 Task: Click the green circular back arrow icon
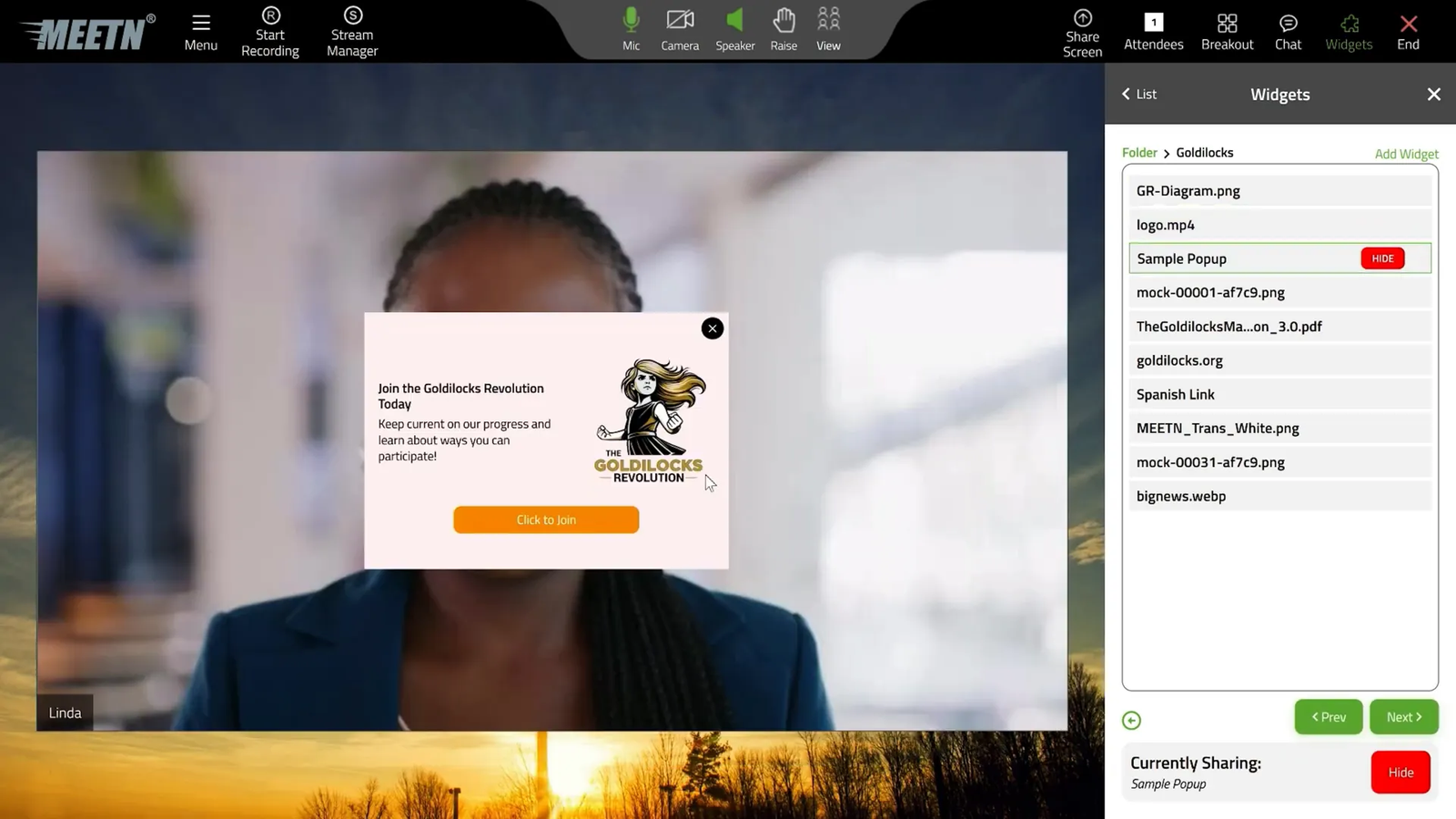click(1131, 721)
